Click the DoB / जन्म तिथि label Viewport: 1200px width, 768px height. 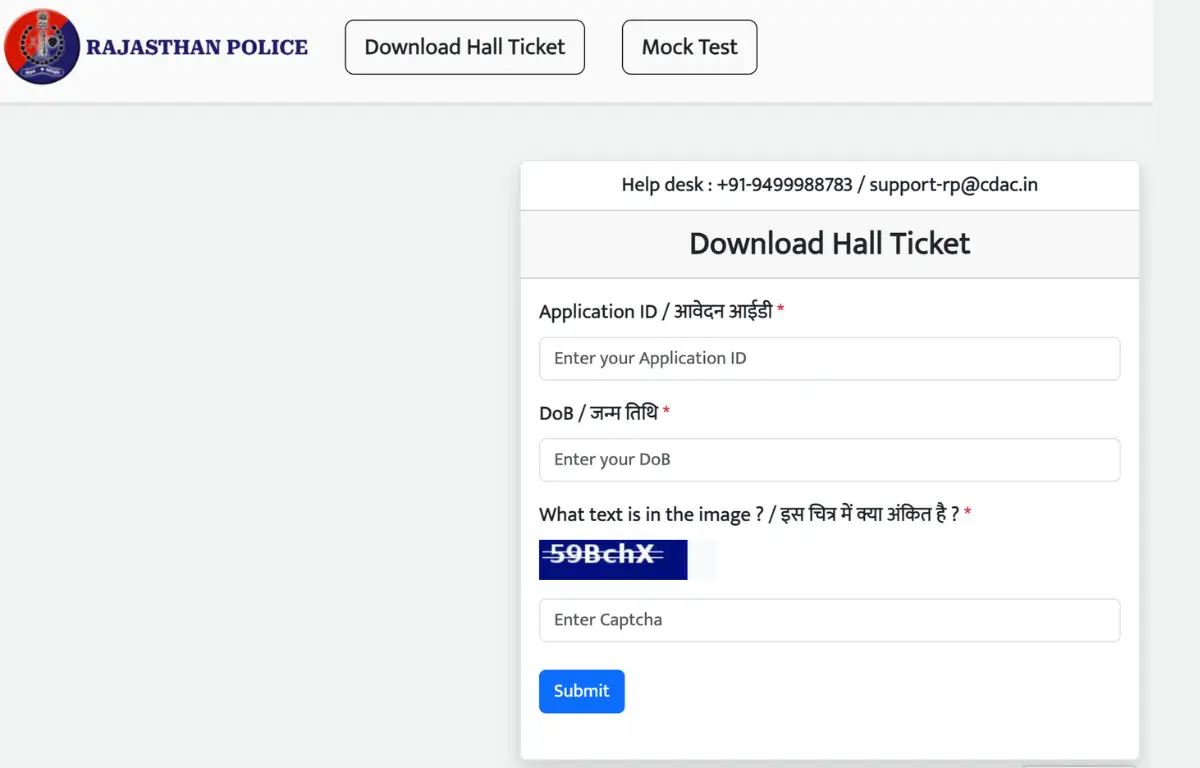[x=604, y=412]
